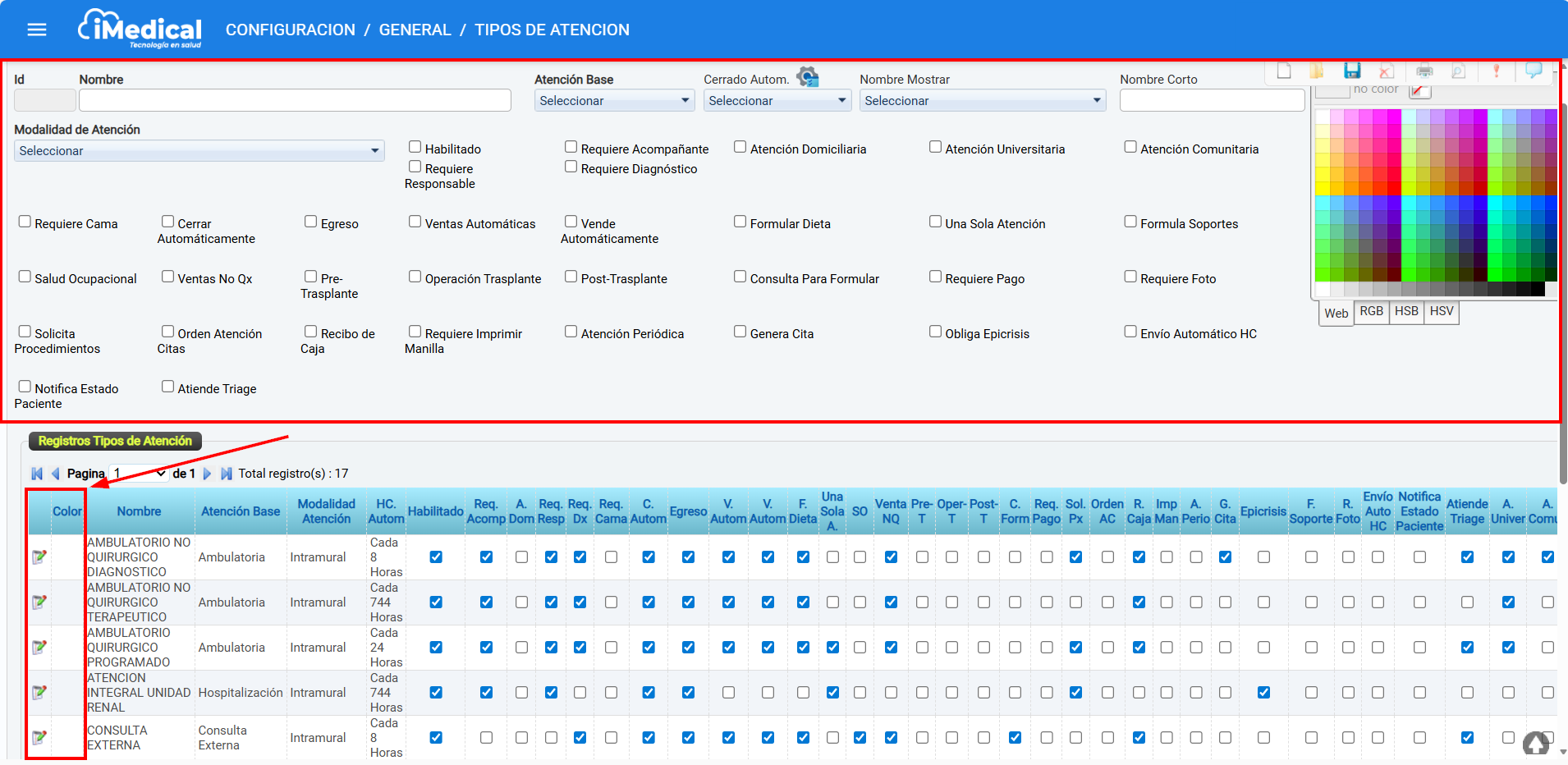Click the new blank document icon

pyautogui.click(x=1284, y=71)
